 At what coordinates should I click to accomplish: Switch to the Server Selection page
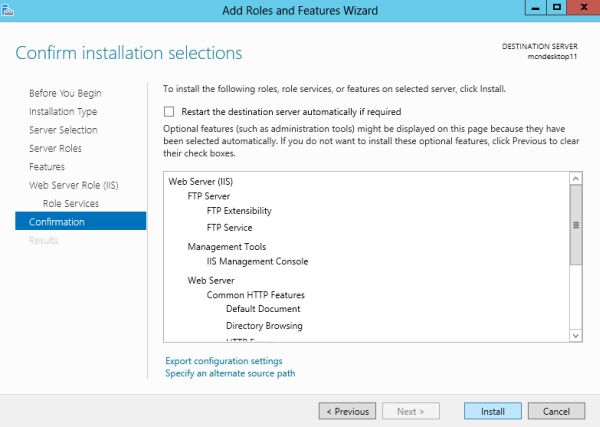[63, 130]
